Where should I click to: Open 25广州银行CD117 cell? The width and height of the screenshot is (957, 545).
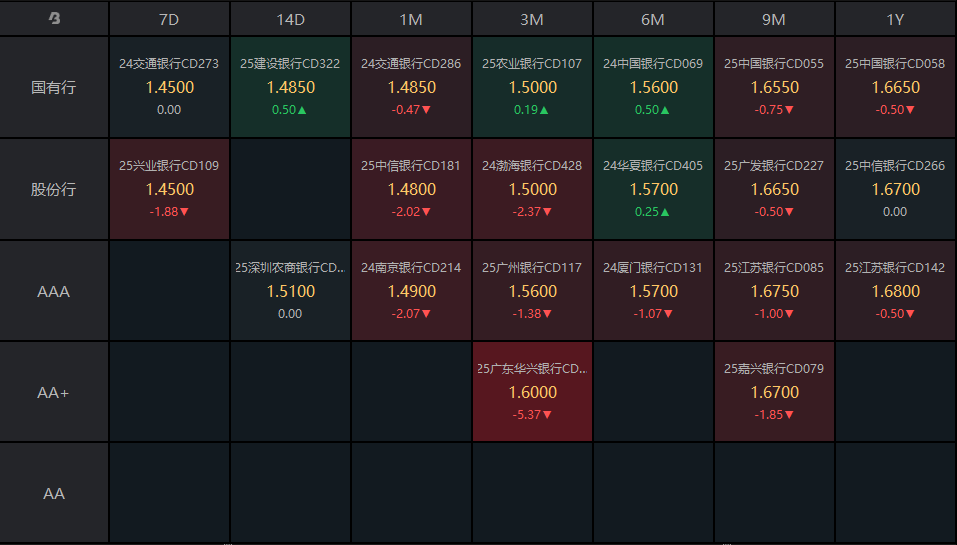click(x=532, y=291)
